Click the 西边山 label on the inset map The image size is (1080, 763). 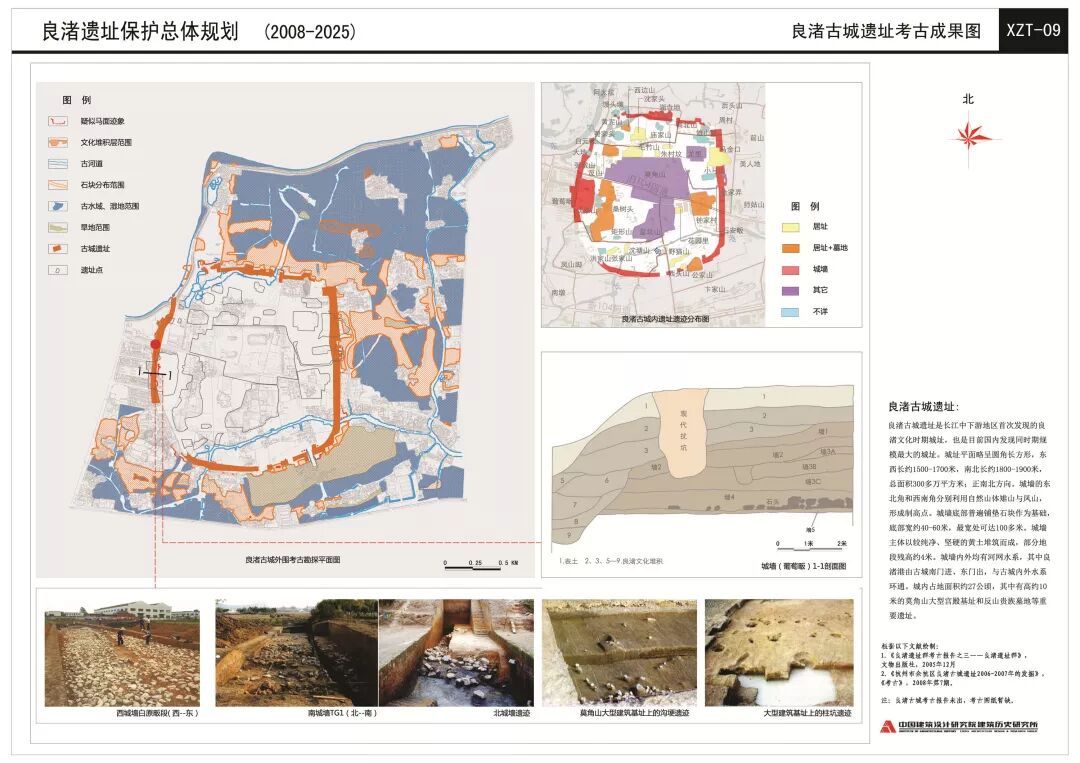coord(644,90)
